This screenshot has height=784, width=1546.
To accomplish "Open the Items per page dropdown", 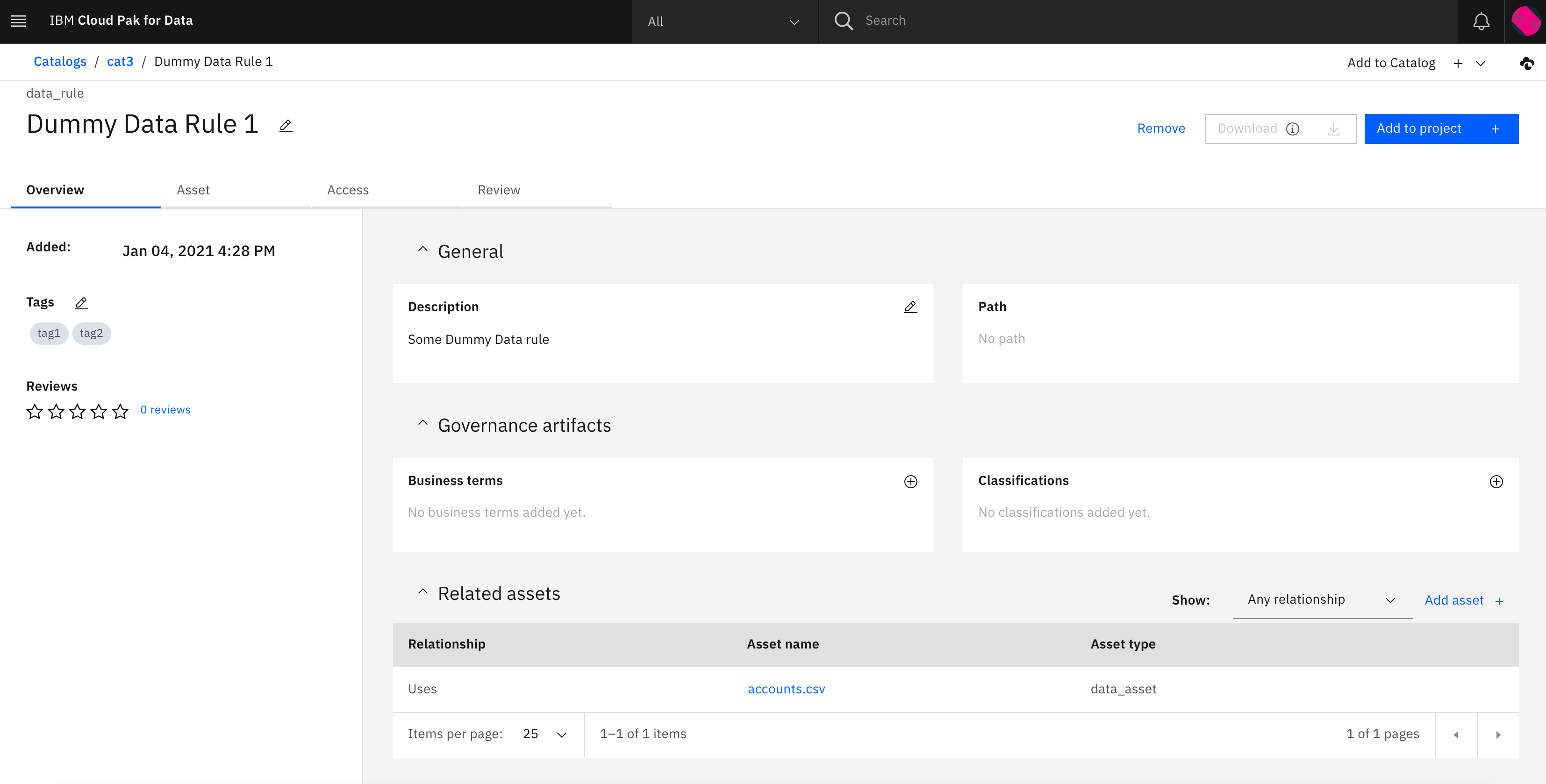I will [544, 734].
